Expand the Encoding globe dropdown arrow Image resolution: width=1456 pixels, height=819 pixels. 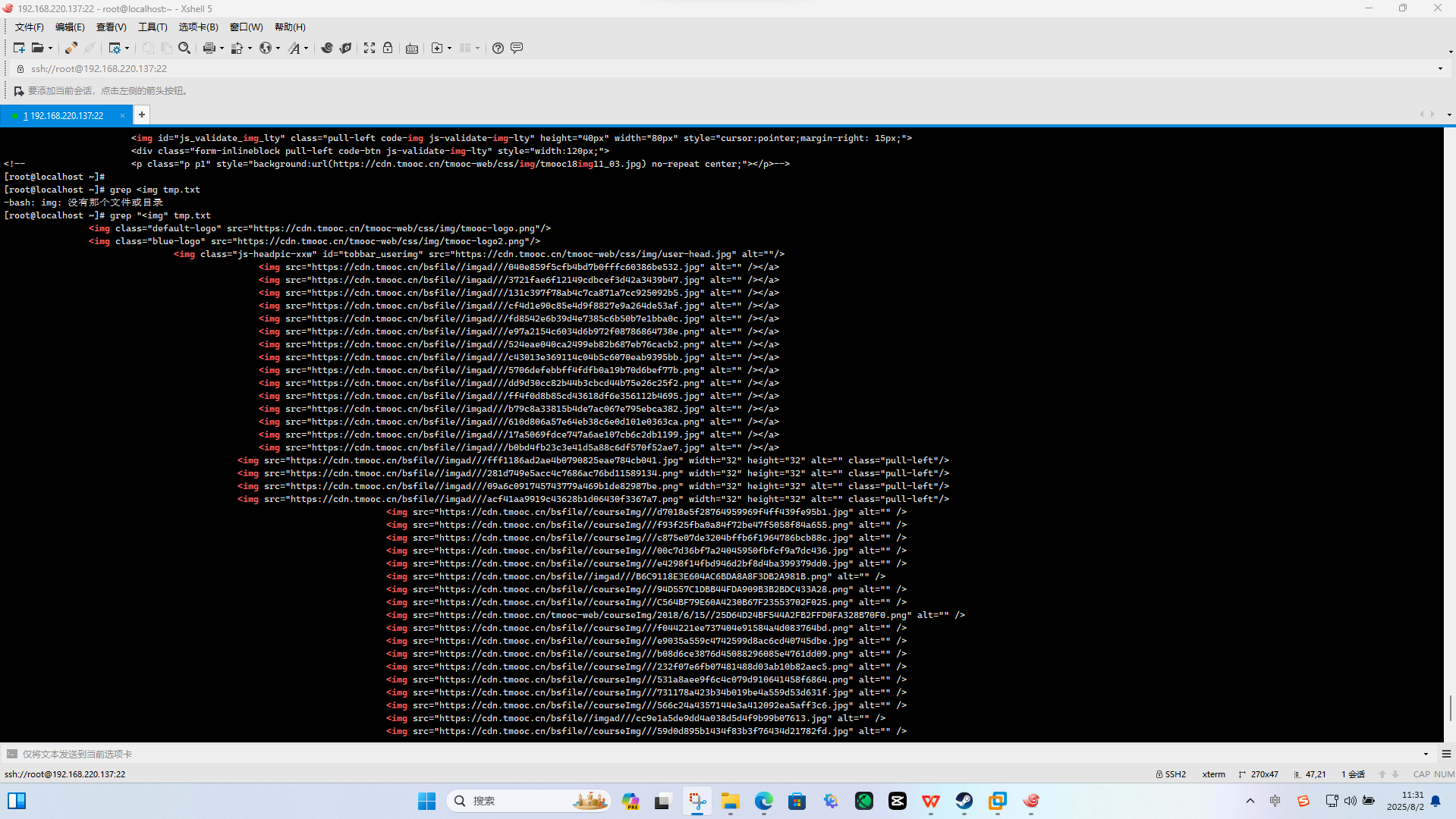278,49
